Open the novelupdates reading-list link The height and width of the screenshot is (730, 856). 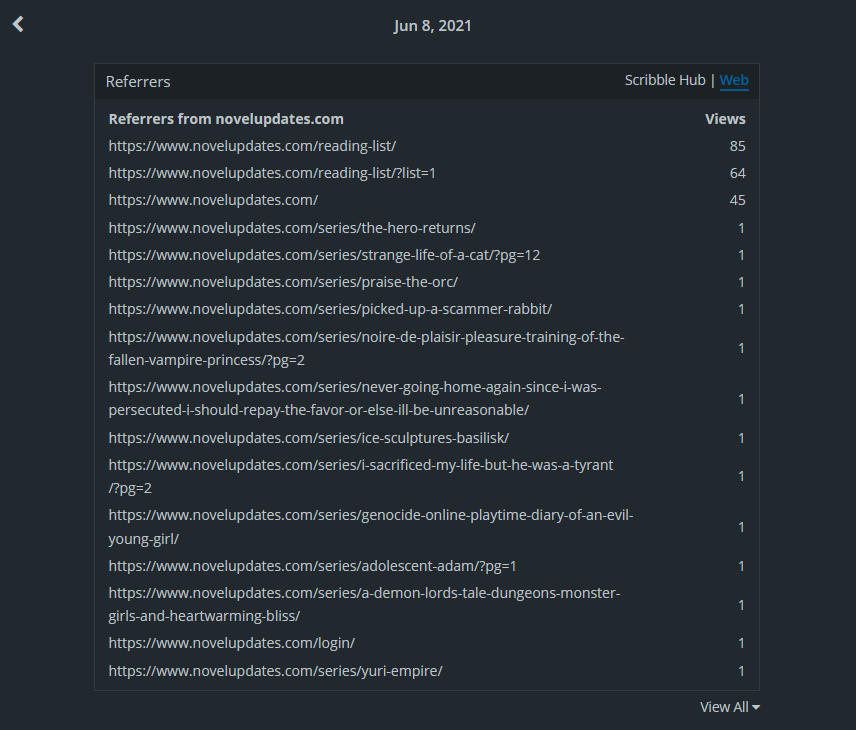click(x=252, y=146)
